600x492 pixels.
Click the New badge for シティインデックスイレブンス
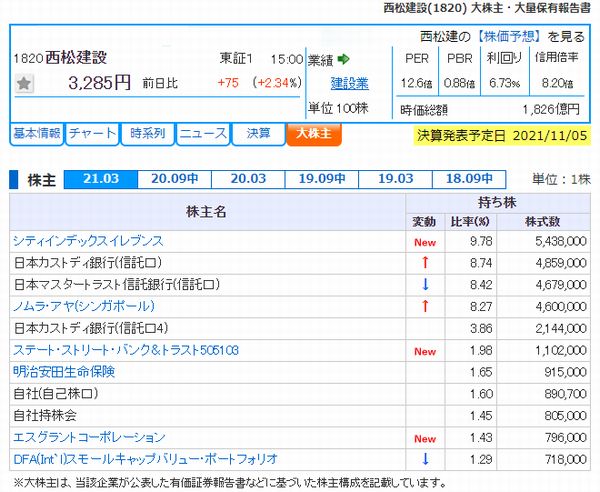coord(425,243)
